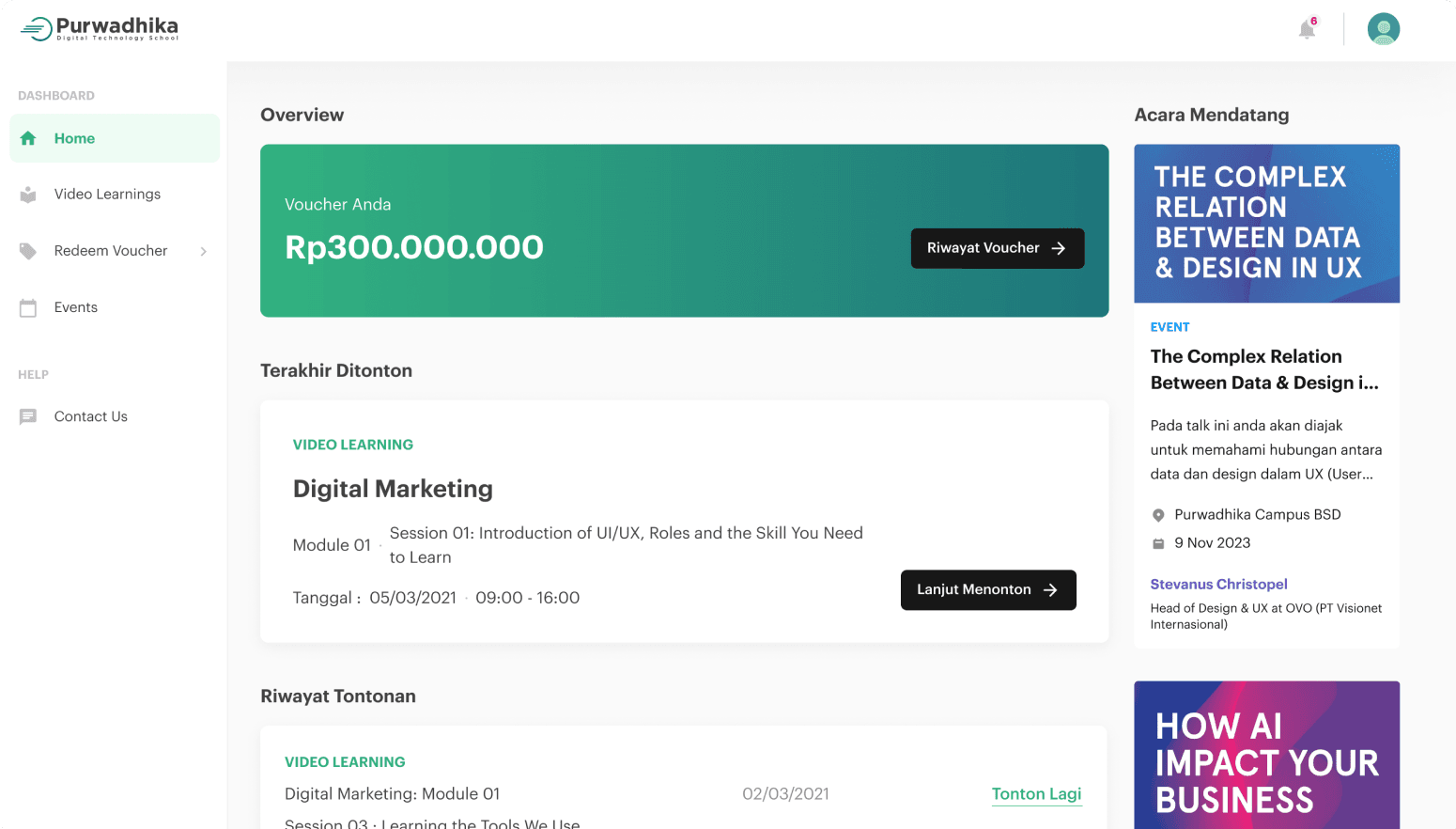This screenshot has width=1456, height=829.
Task: Click the Contact Us chat icon
Action: coord(28,416)
